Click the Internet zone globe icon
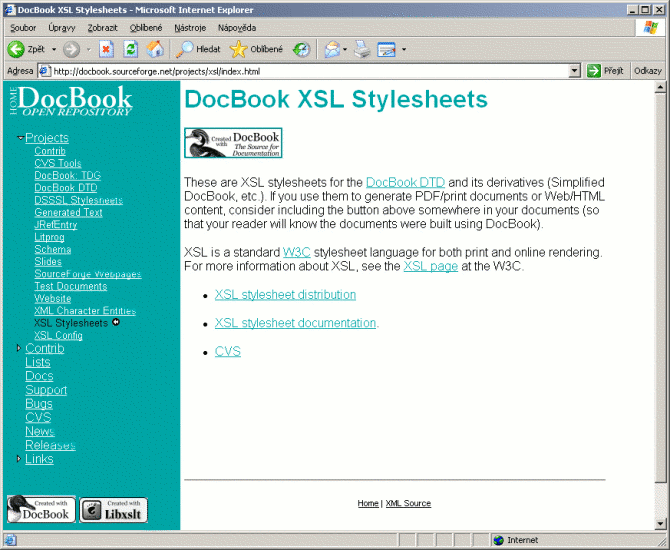Viewport: 670px width, 550px height. tap(498, 540)
